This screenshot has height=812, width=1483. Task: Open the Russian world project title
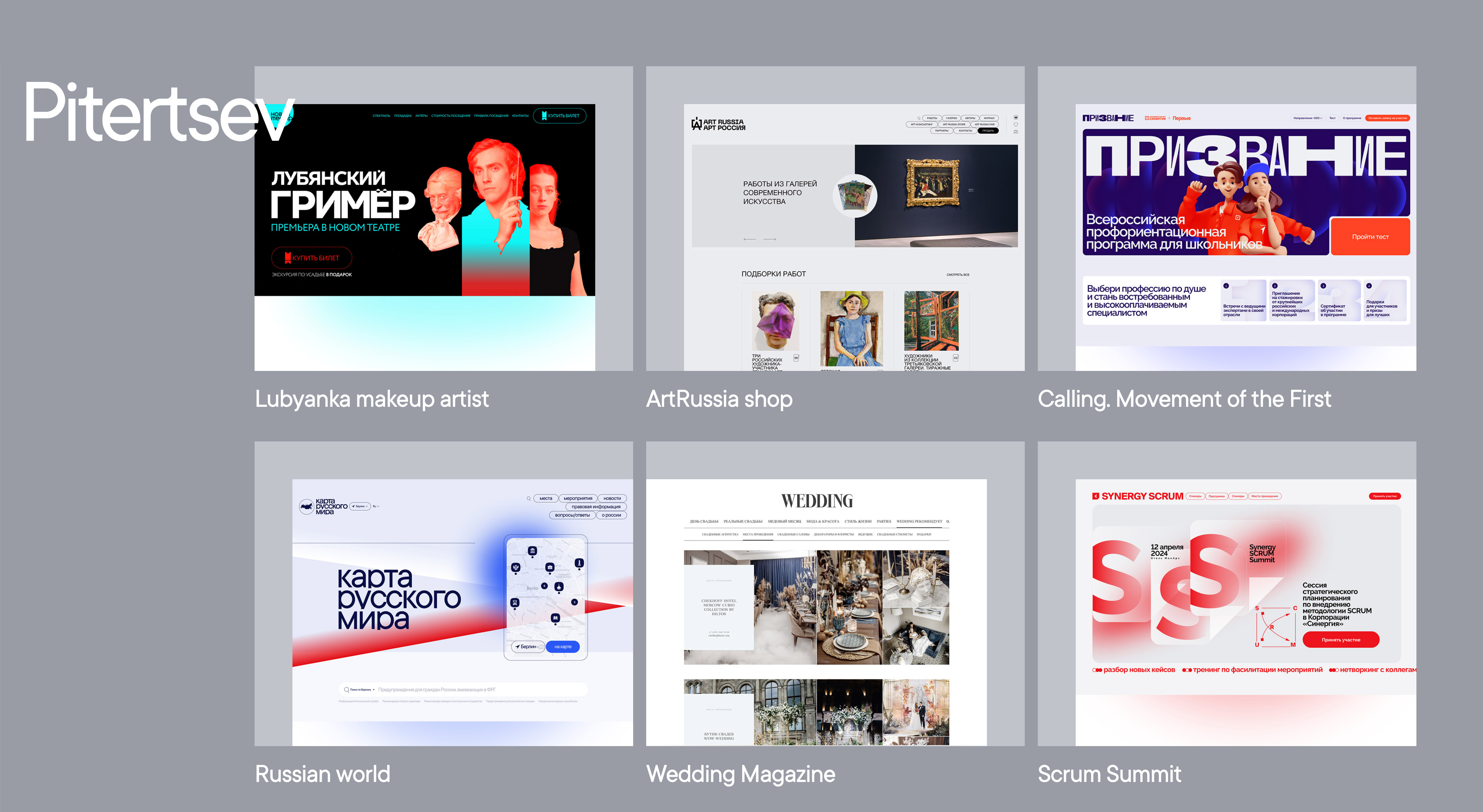(x=322, y=774)
